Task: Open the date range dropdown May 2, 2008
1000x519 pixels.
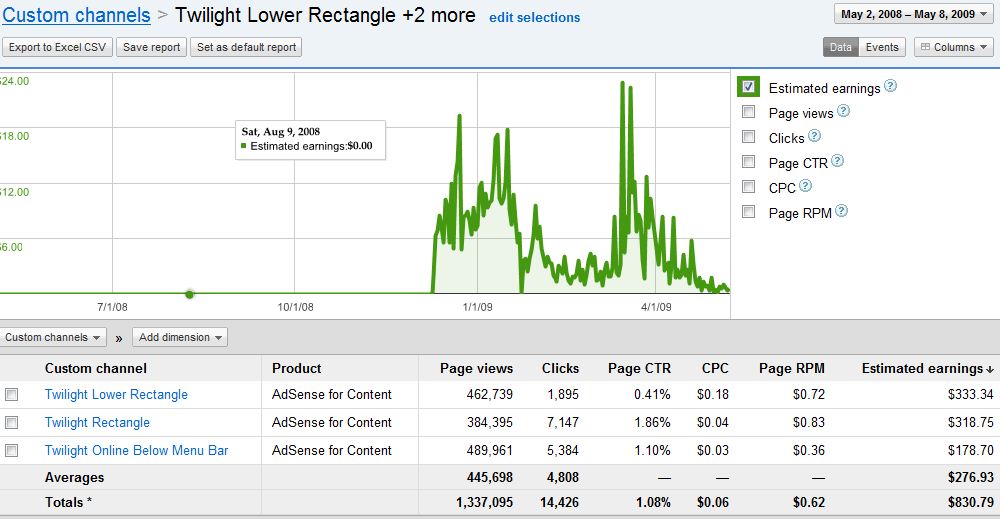Action: 913,14
